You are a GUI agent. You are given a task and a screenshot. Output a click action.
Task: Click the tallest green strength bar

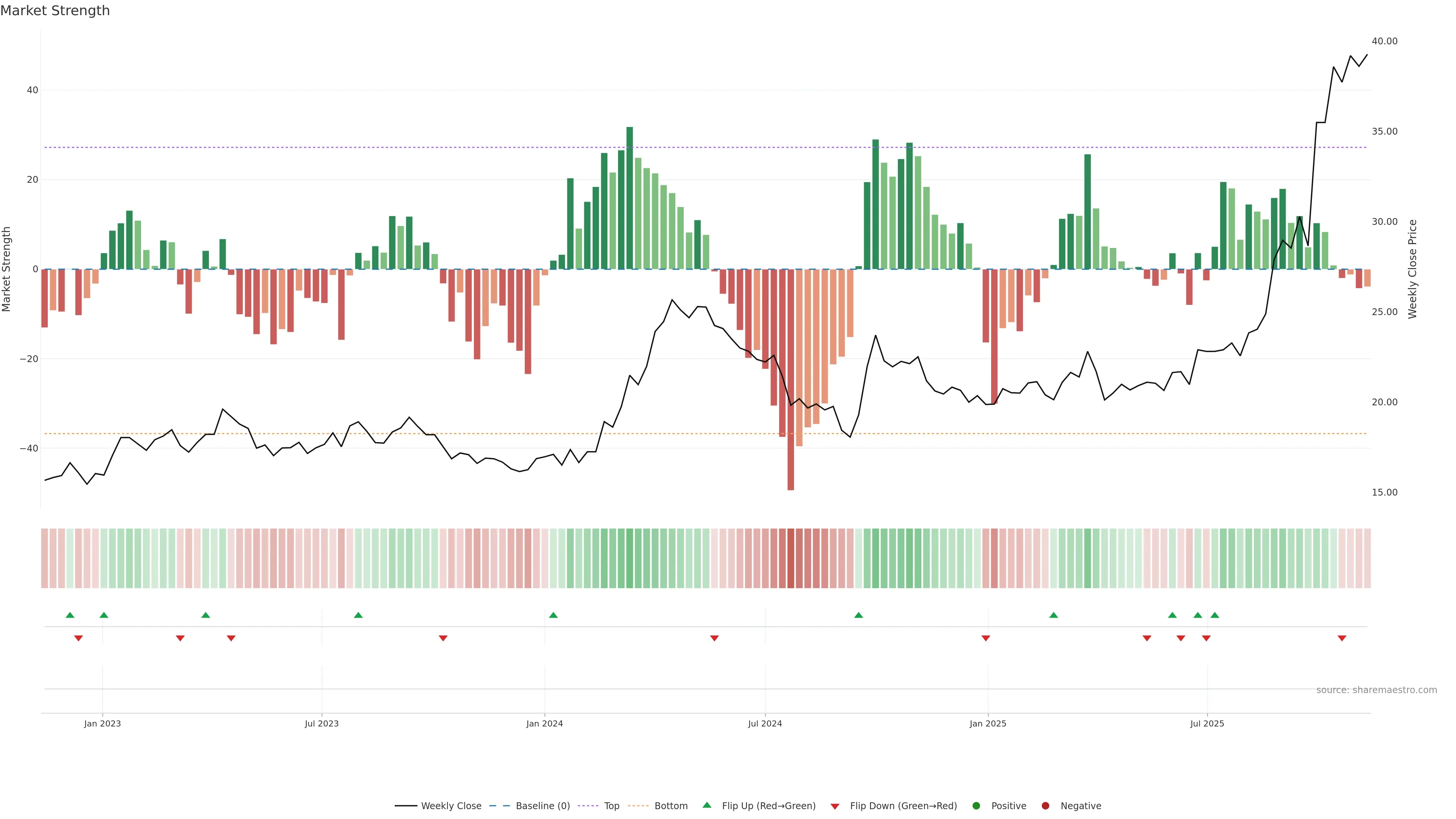point(630,198)
